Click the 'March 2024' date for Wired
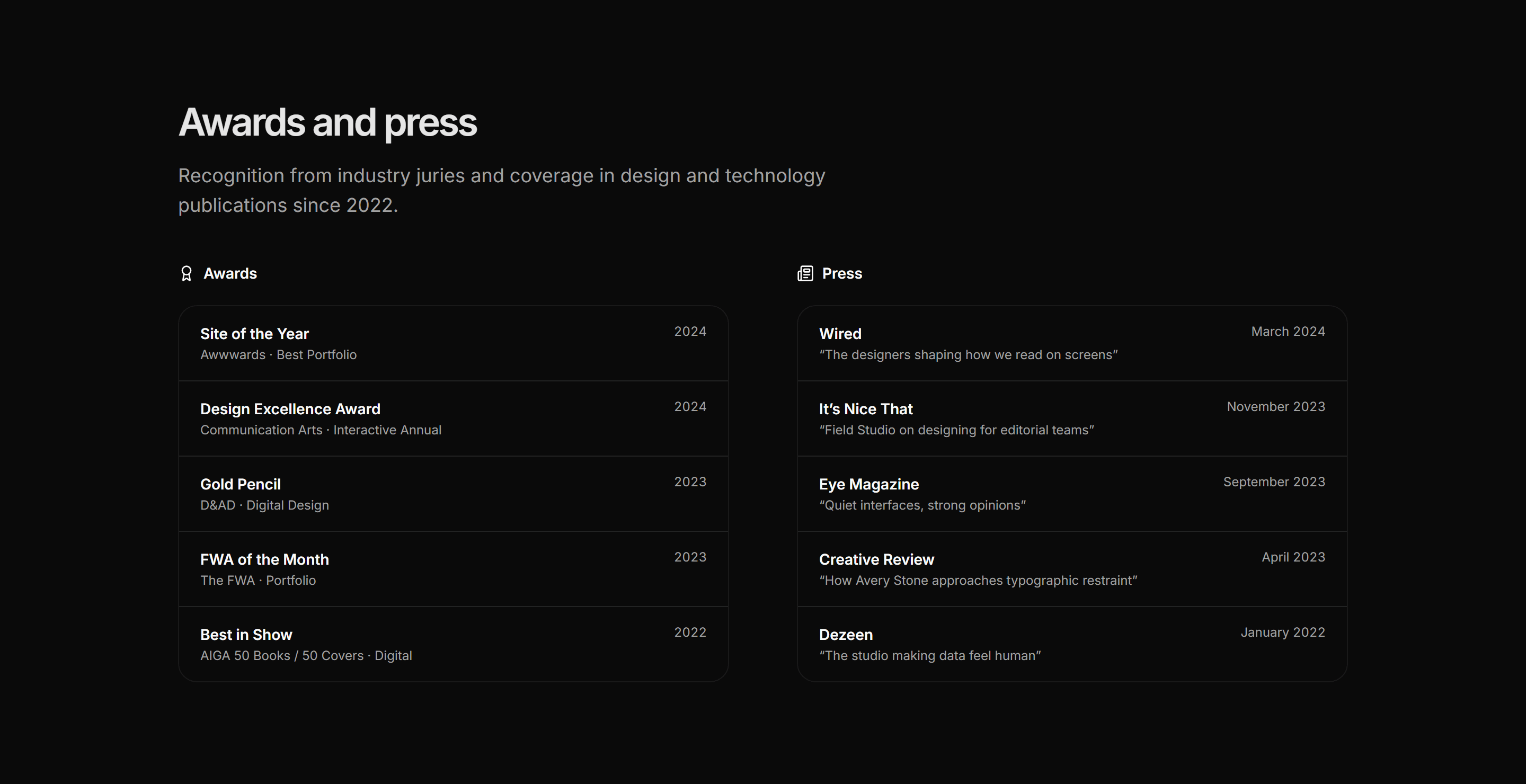This screenshot has height=784, width=1526. coord(1288,332)
